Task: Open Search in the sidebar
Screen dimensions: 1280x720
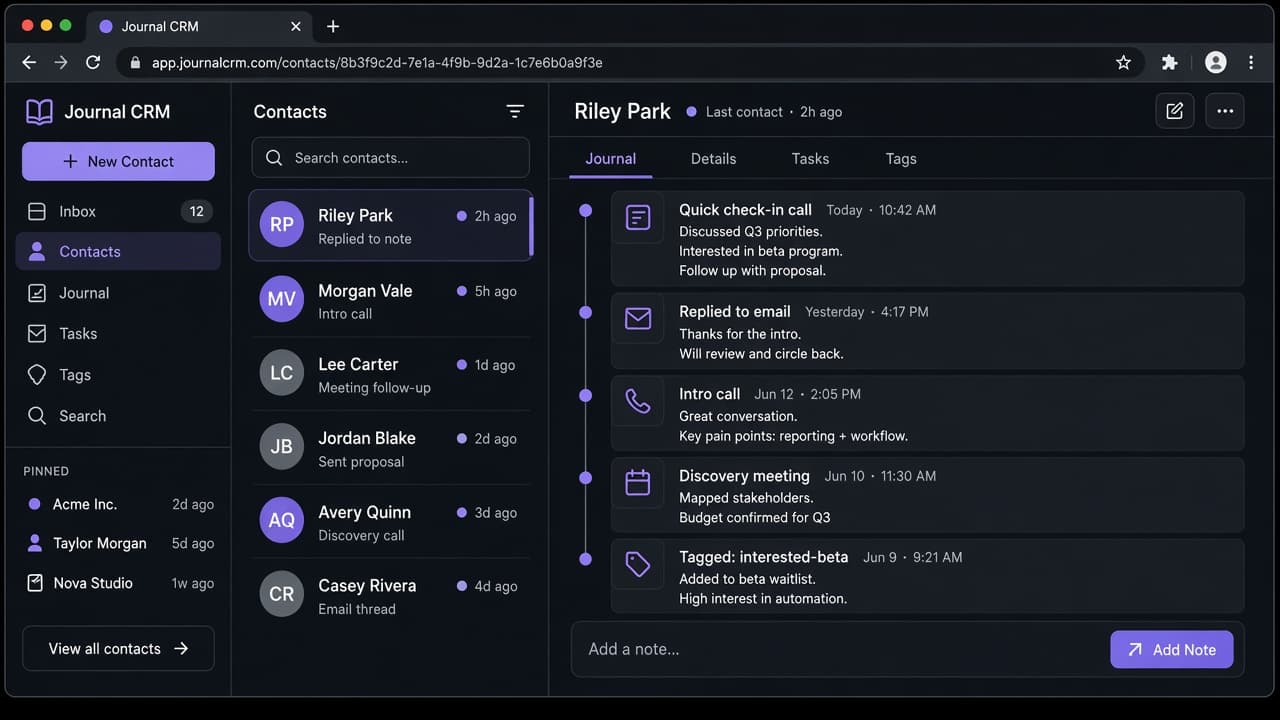Action: 118,416
